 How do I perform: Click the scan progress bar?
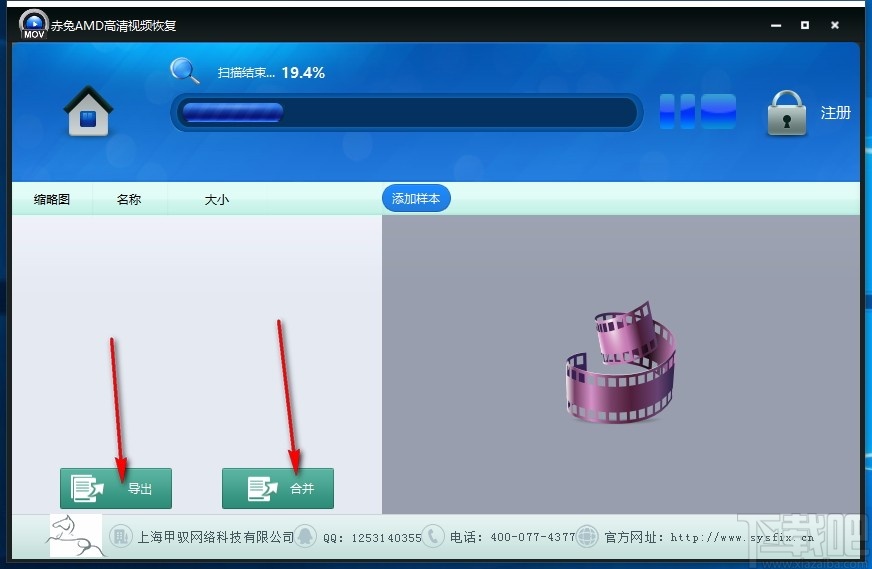[407, 112]
